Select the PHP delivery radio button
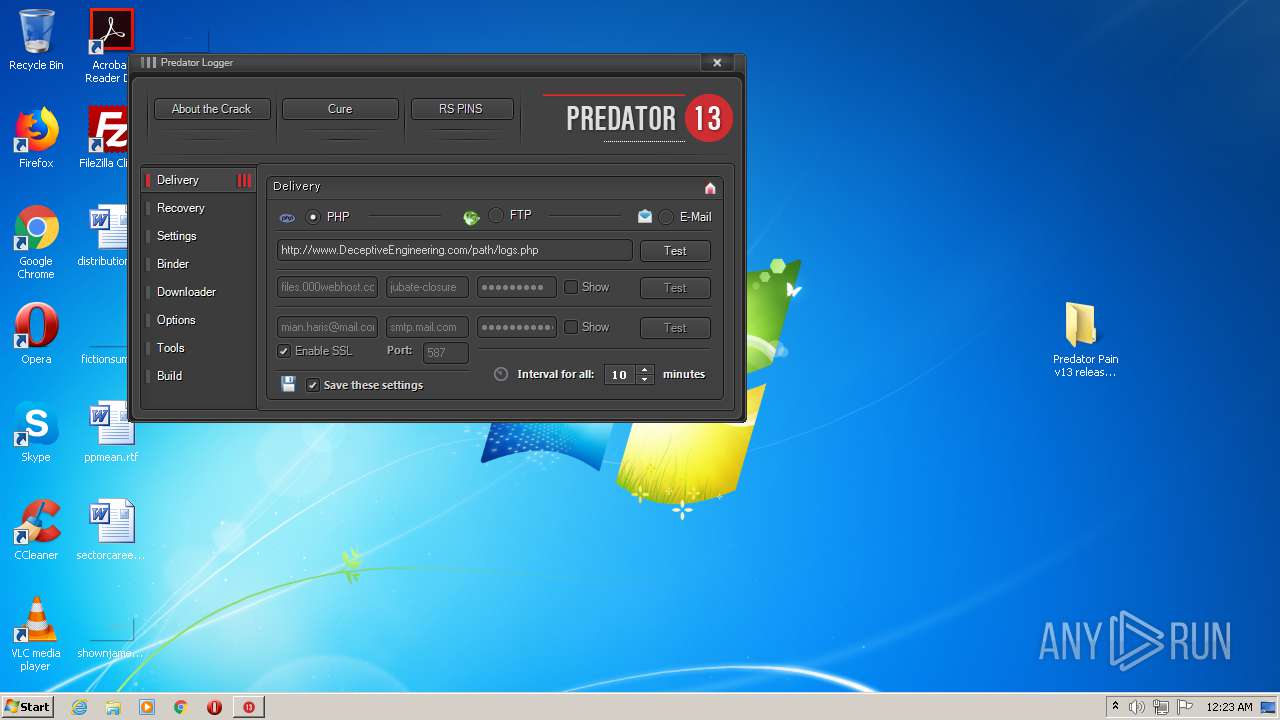1280x720 pixels. [313, 217]
